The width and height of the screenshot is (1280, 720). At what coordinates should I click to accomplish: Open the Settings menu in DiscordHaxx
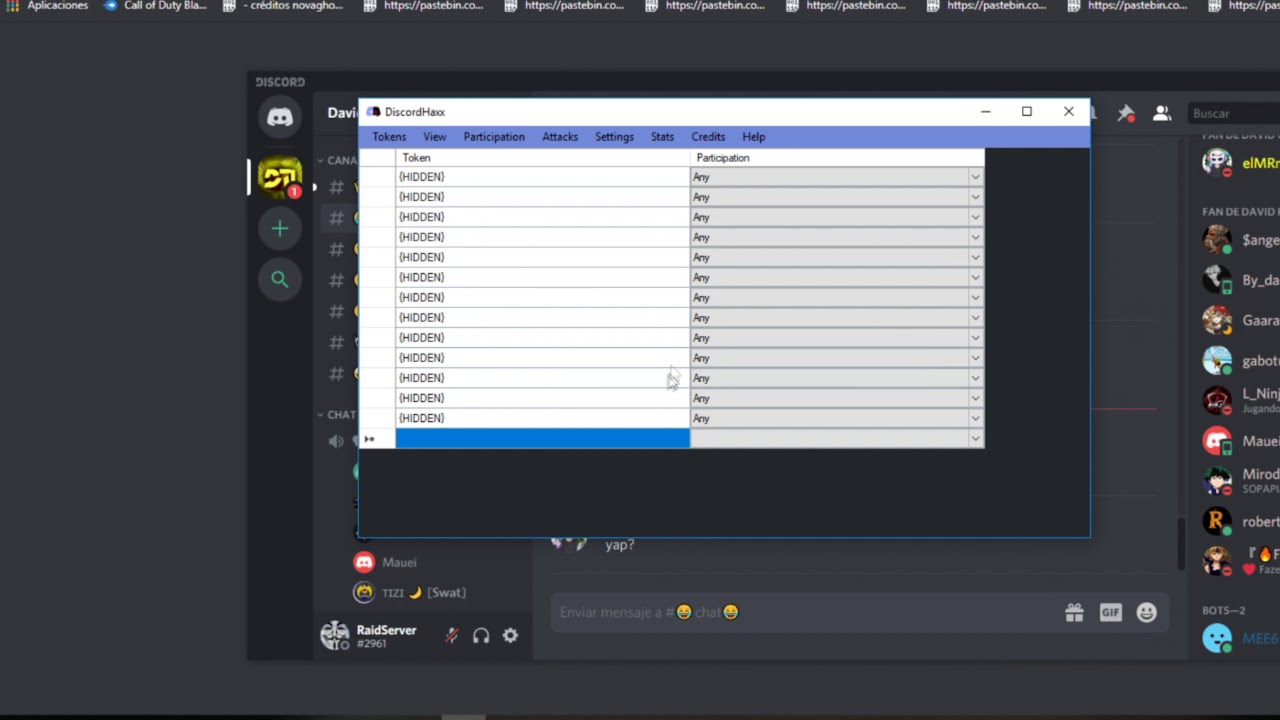tap(614, 137)
